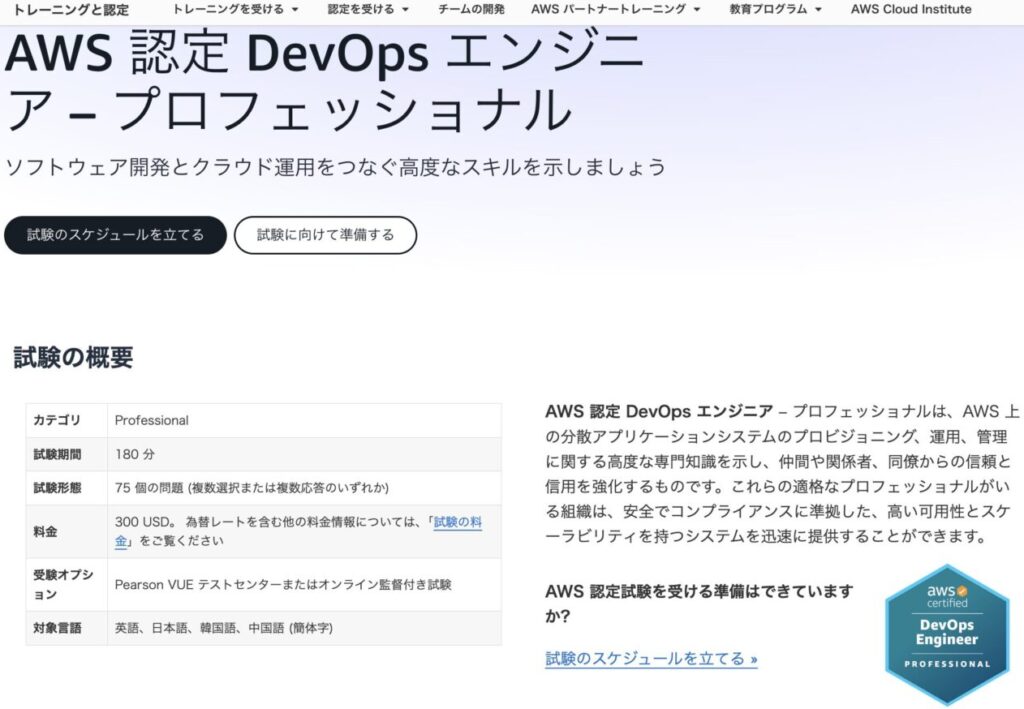Open トレーニングと認定 home link
The image size is (1024, 709).
[x=71, y=10]
